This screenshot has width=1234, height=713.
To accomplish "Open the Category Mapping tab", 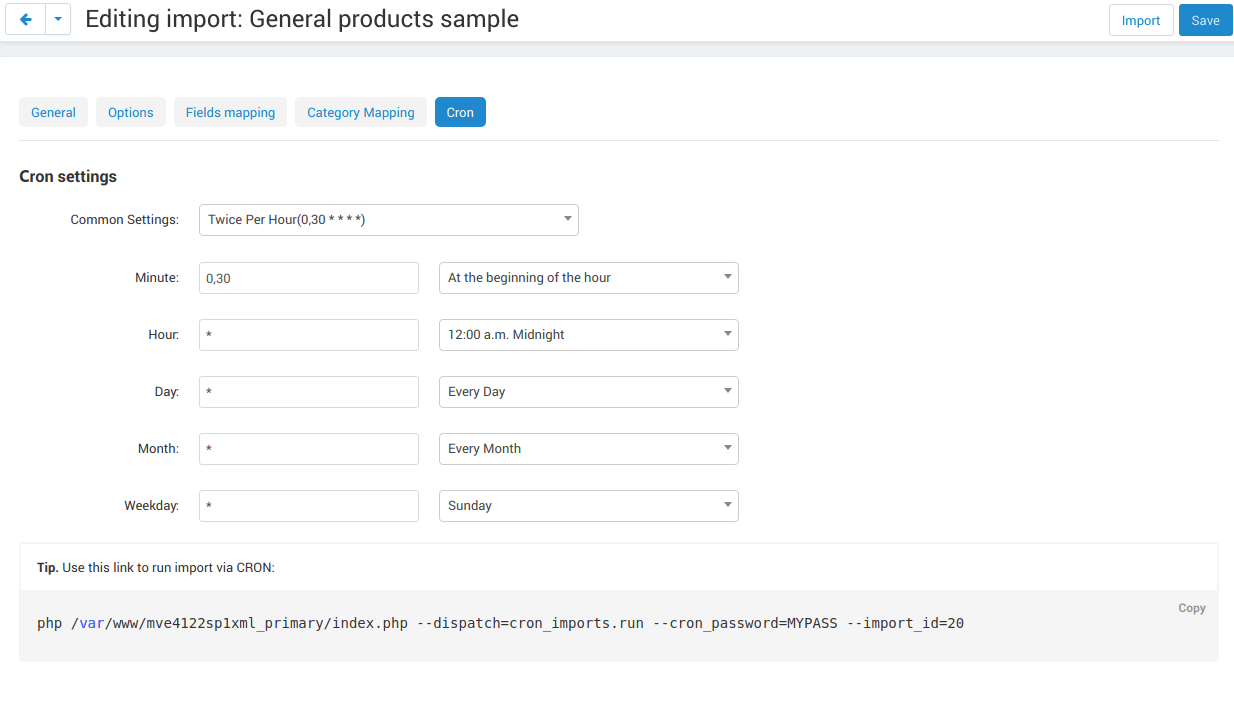I will pos(361,112).
